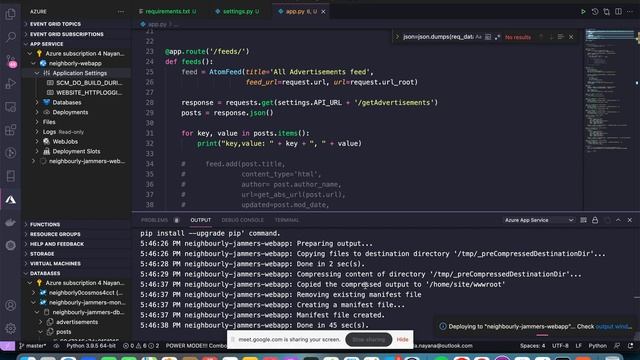Open Source Control view with badge
640x360 pixels.
(11, 61)
